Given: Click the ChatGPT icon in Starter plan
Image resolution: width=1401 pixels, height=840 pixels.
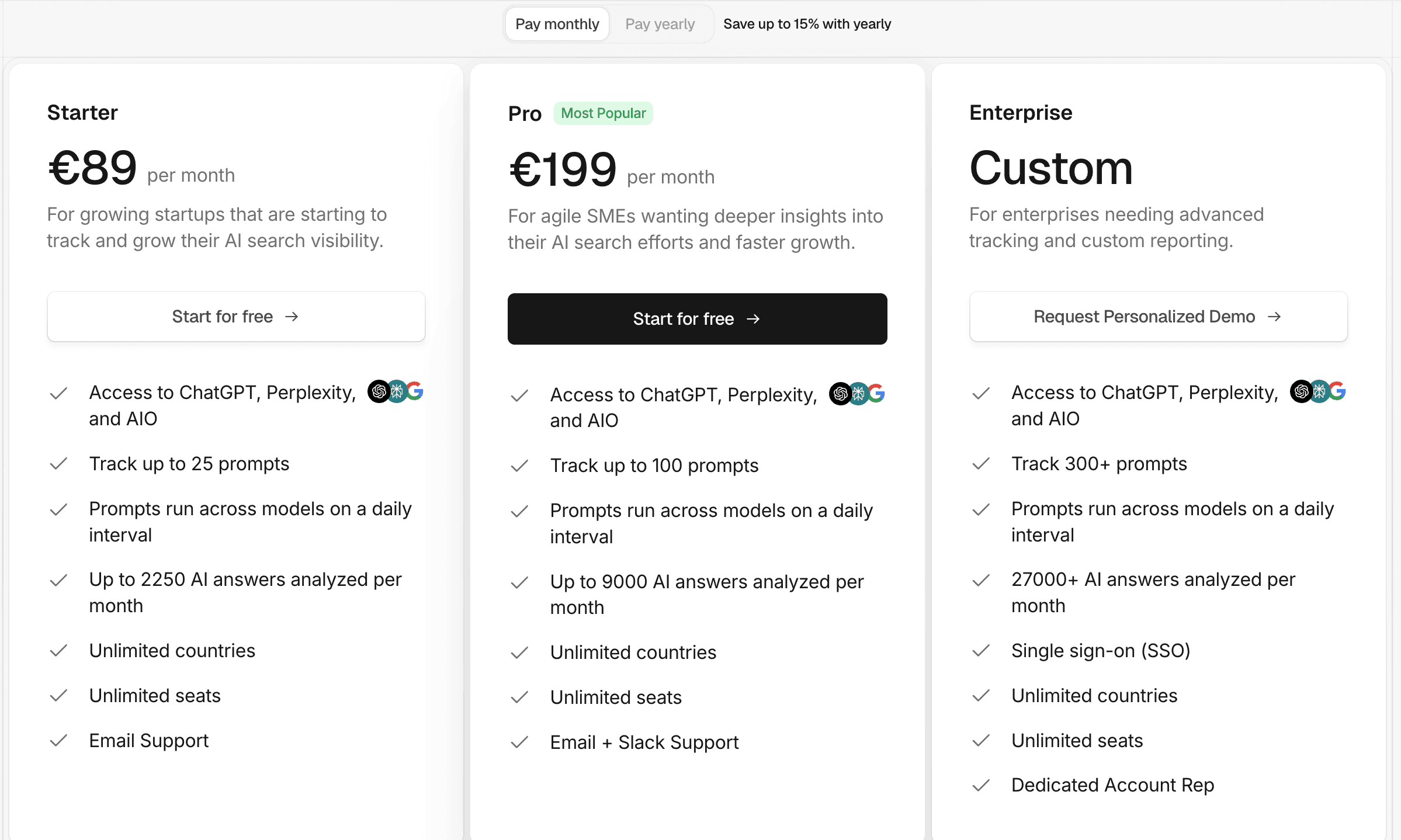Looking at the screenshot, I should [x=379, y=391].
